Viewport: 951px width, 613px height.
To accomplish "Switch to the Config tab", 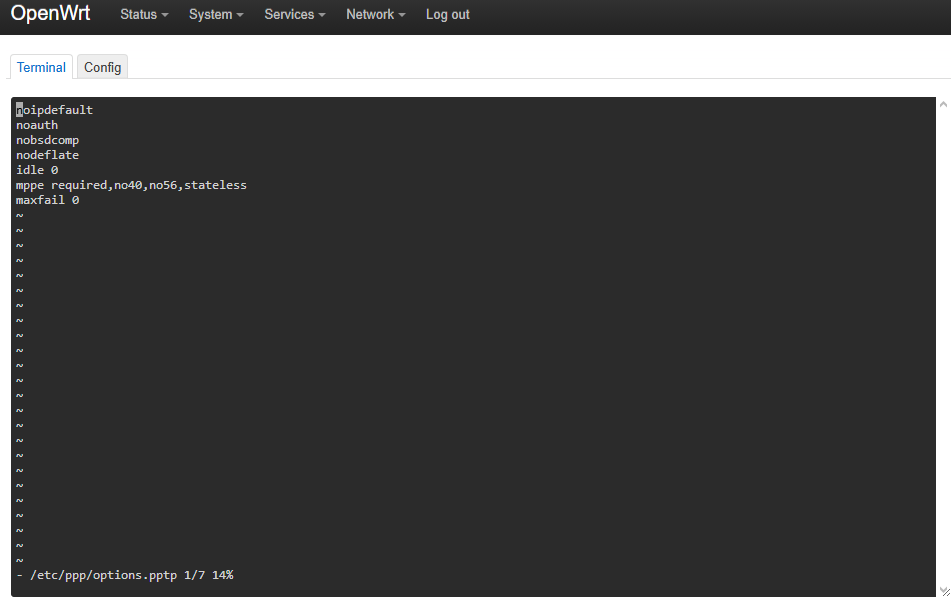I will point(102,67).
